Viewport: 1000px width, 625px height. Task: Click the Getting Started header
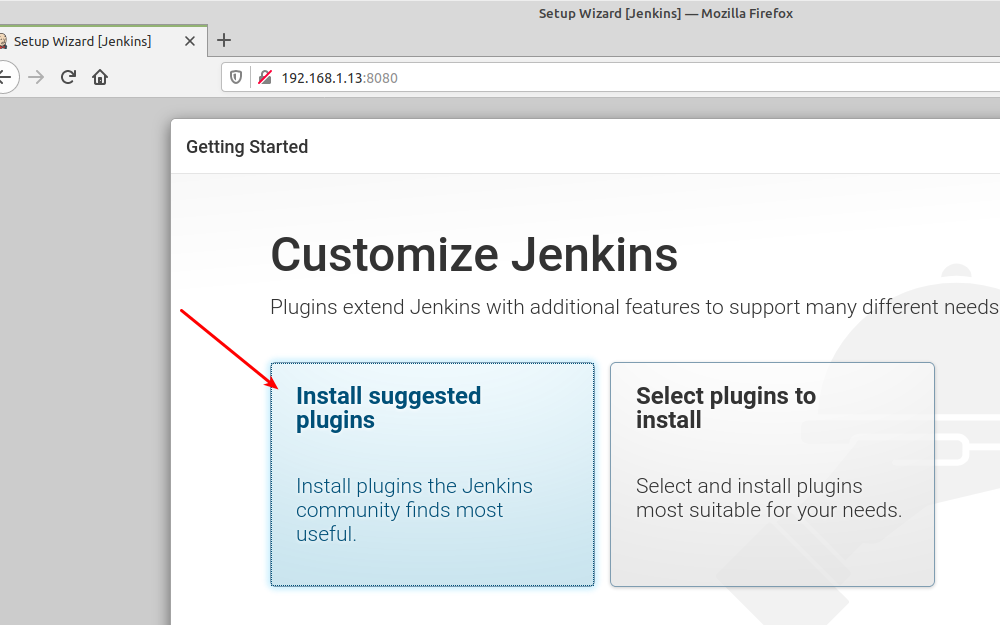pos(247,147)
